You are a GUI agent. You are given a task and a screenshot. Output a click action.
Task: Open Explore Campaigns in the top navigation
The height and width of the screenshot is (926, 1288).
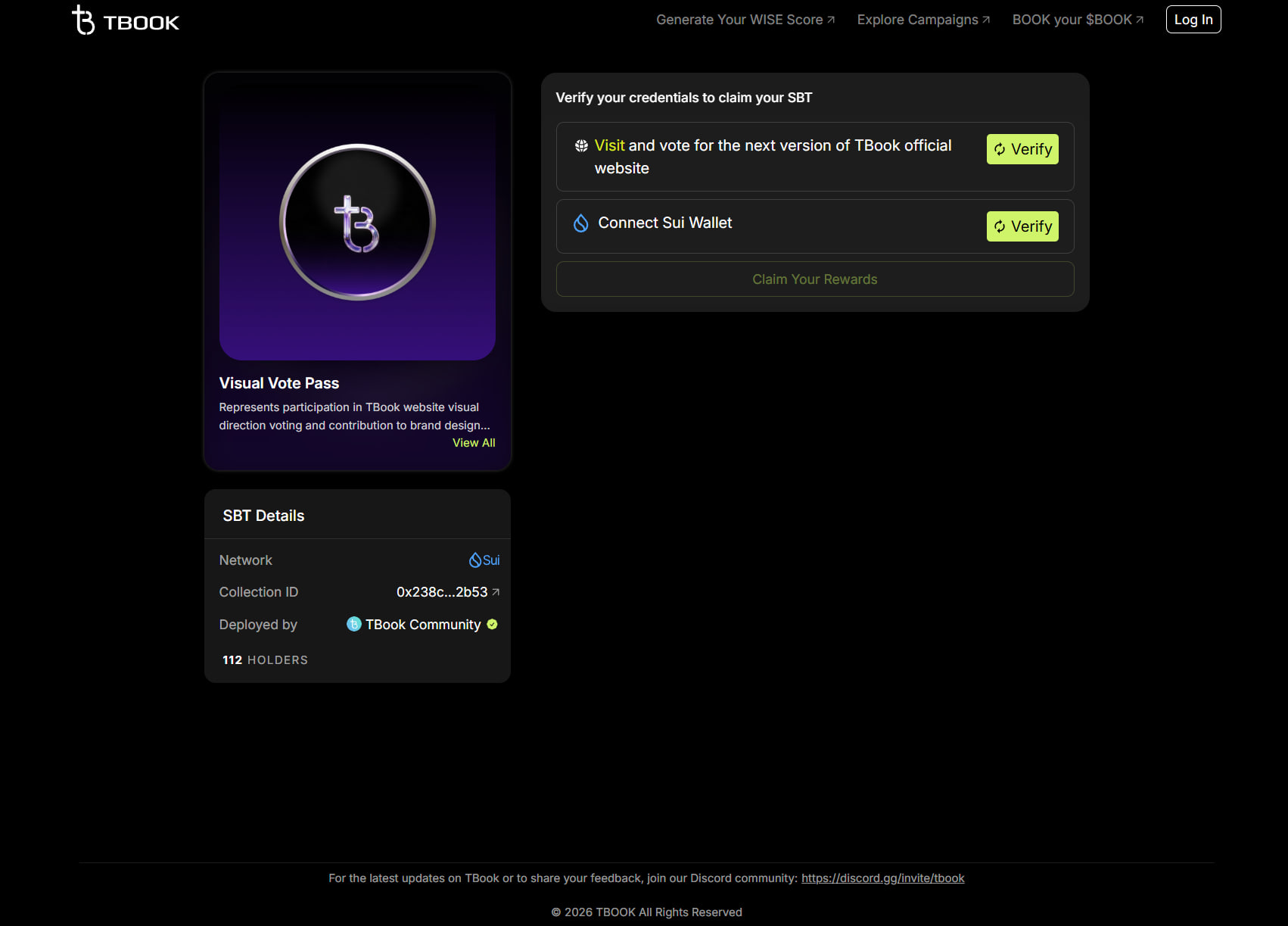[923, 20]
